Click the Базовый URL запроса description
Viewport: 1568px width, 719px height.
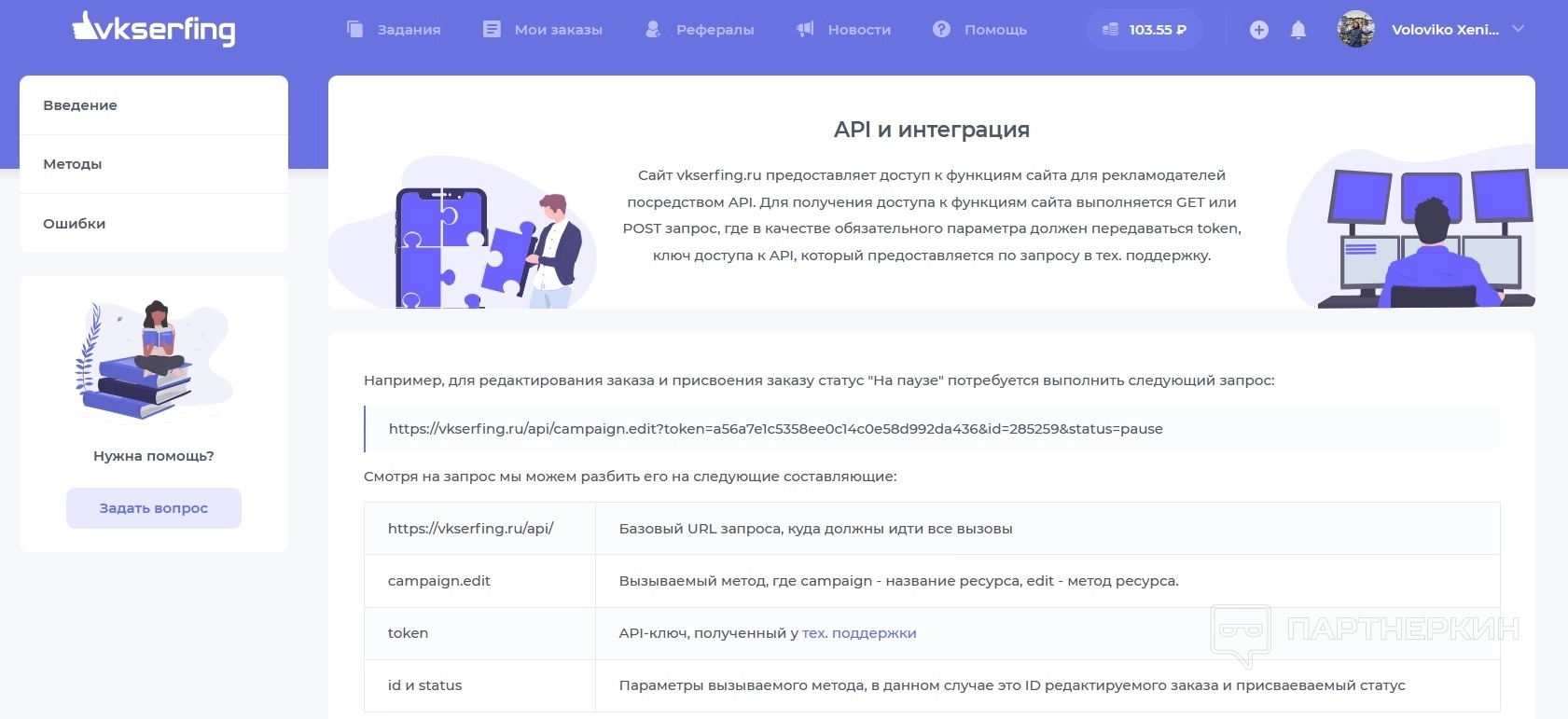point(816,529)
